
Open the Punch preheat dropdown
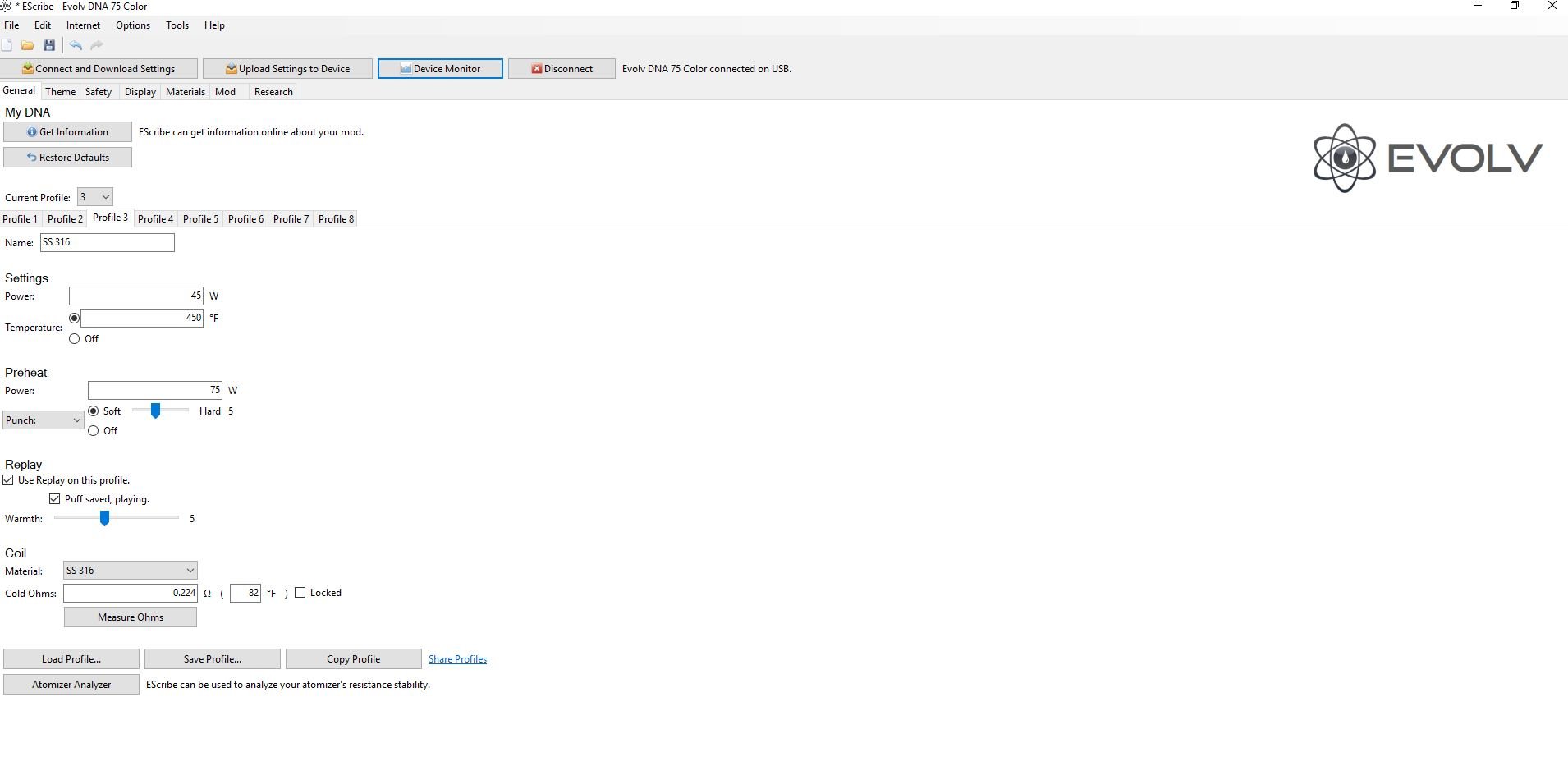pyautogui.click(x=43, y=420)
